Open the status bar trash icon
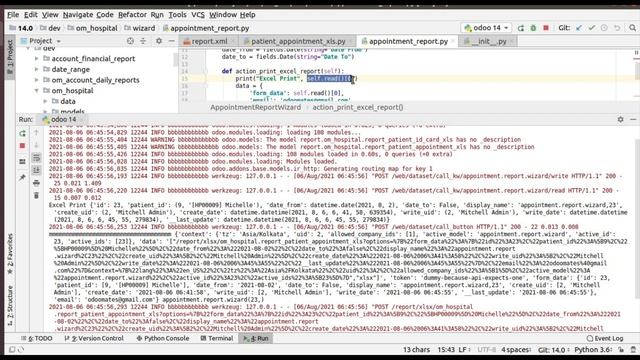Viewport: 640px width, 360px height. [633, 349]
